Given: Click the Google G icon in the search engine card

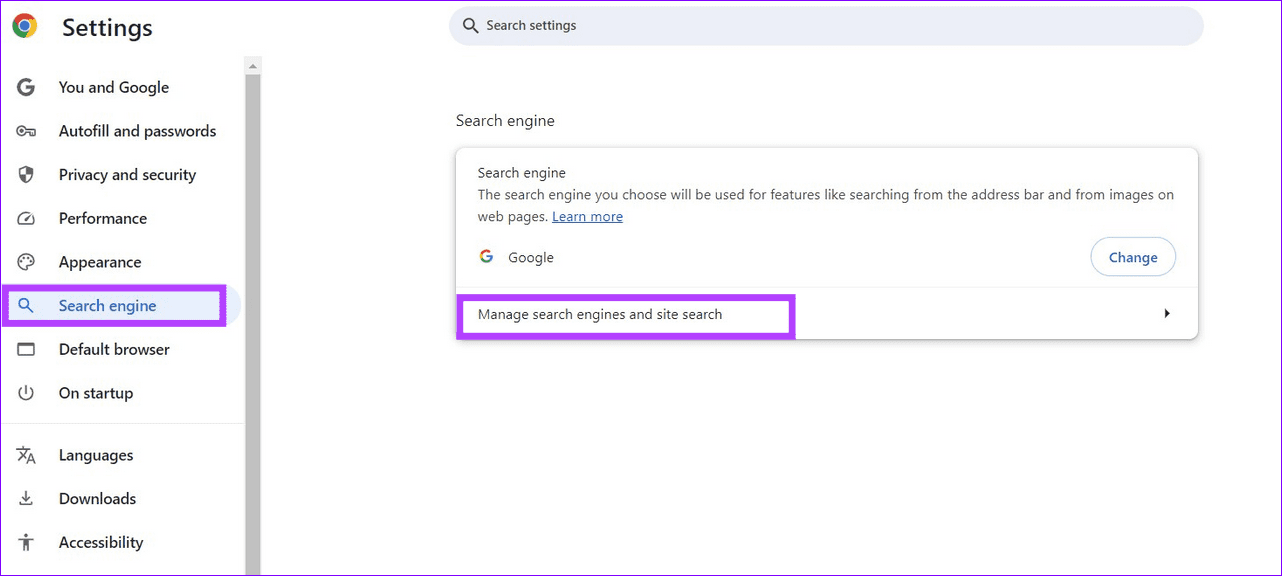Looking at the screenshot, I should tap(486, 256).
